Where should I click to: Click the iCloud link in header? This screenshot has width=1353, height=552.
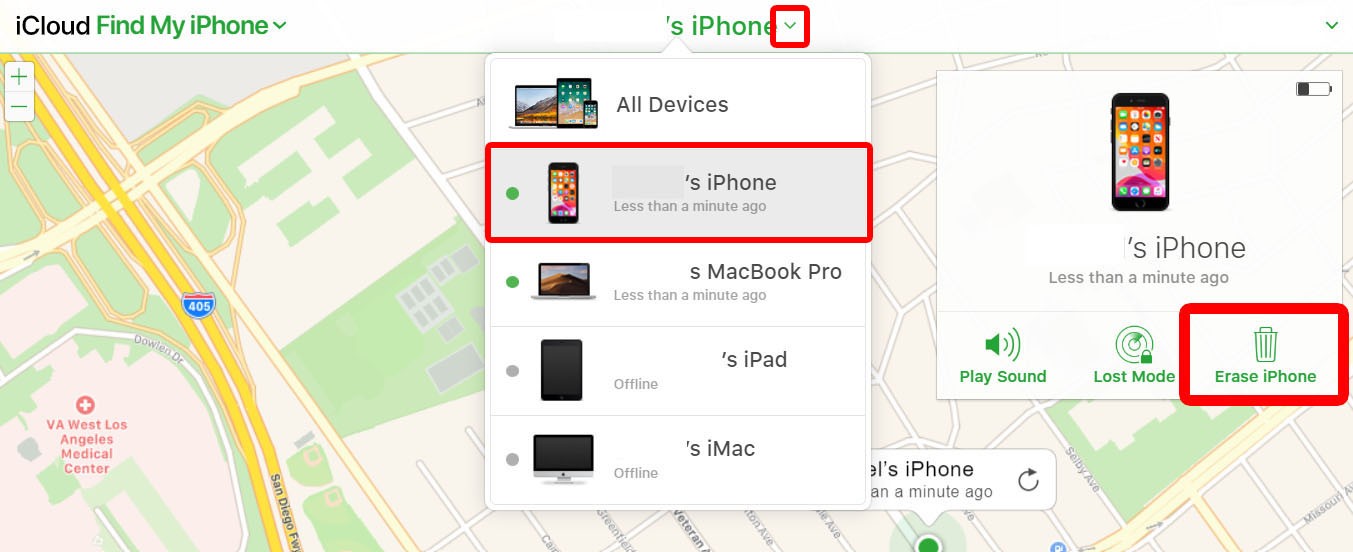[52, 26]
